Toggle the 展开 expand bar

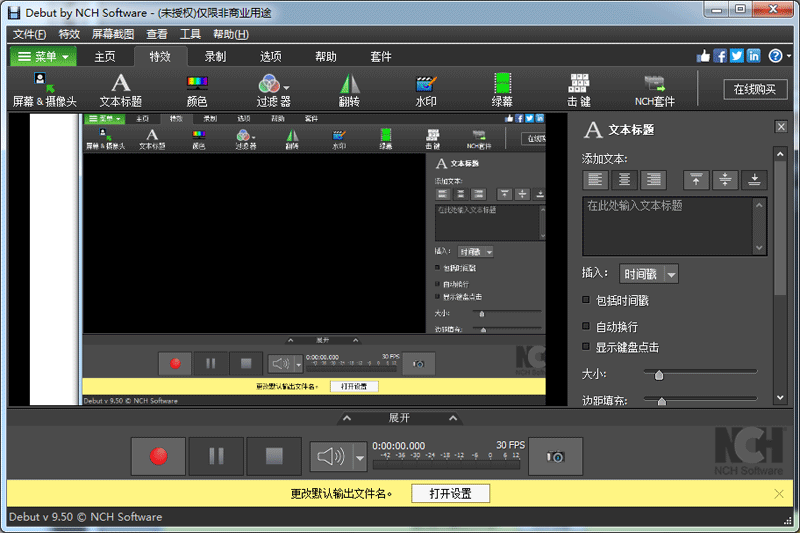coord(399,418)
